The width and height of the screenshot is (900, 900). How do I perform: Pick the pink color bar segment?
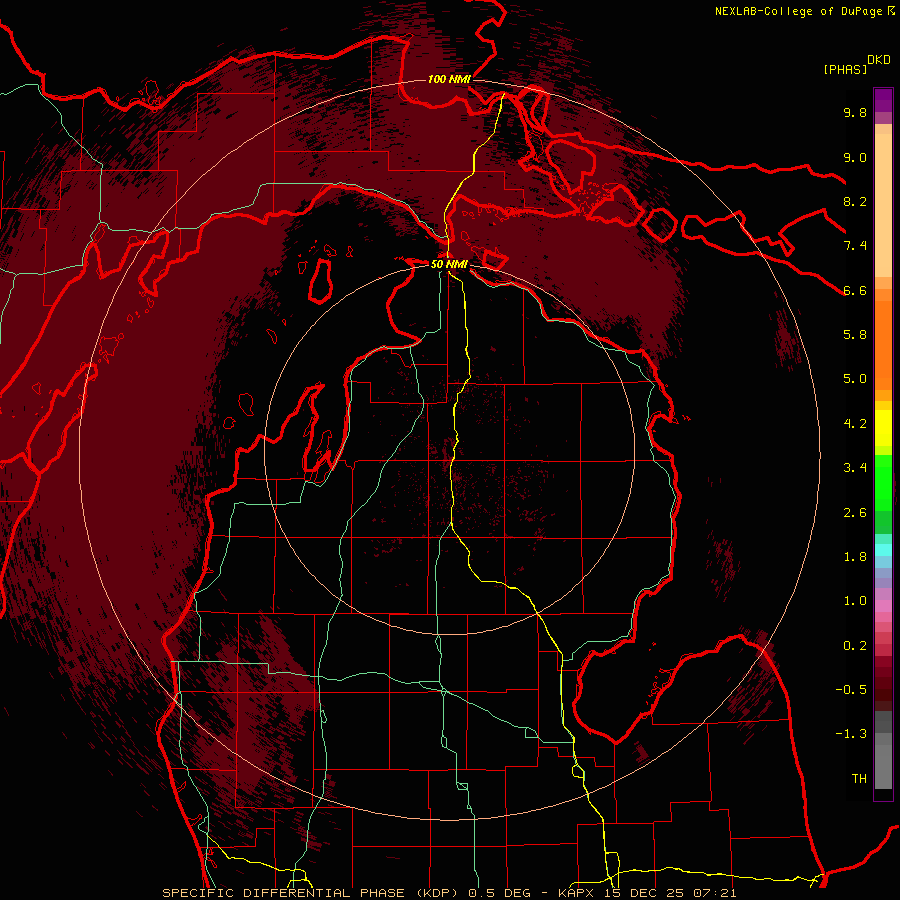[883, 606]
